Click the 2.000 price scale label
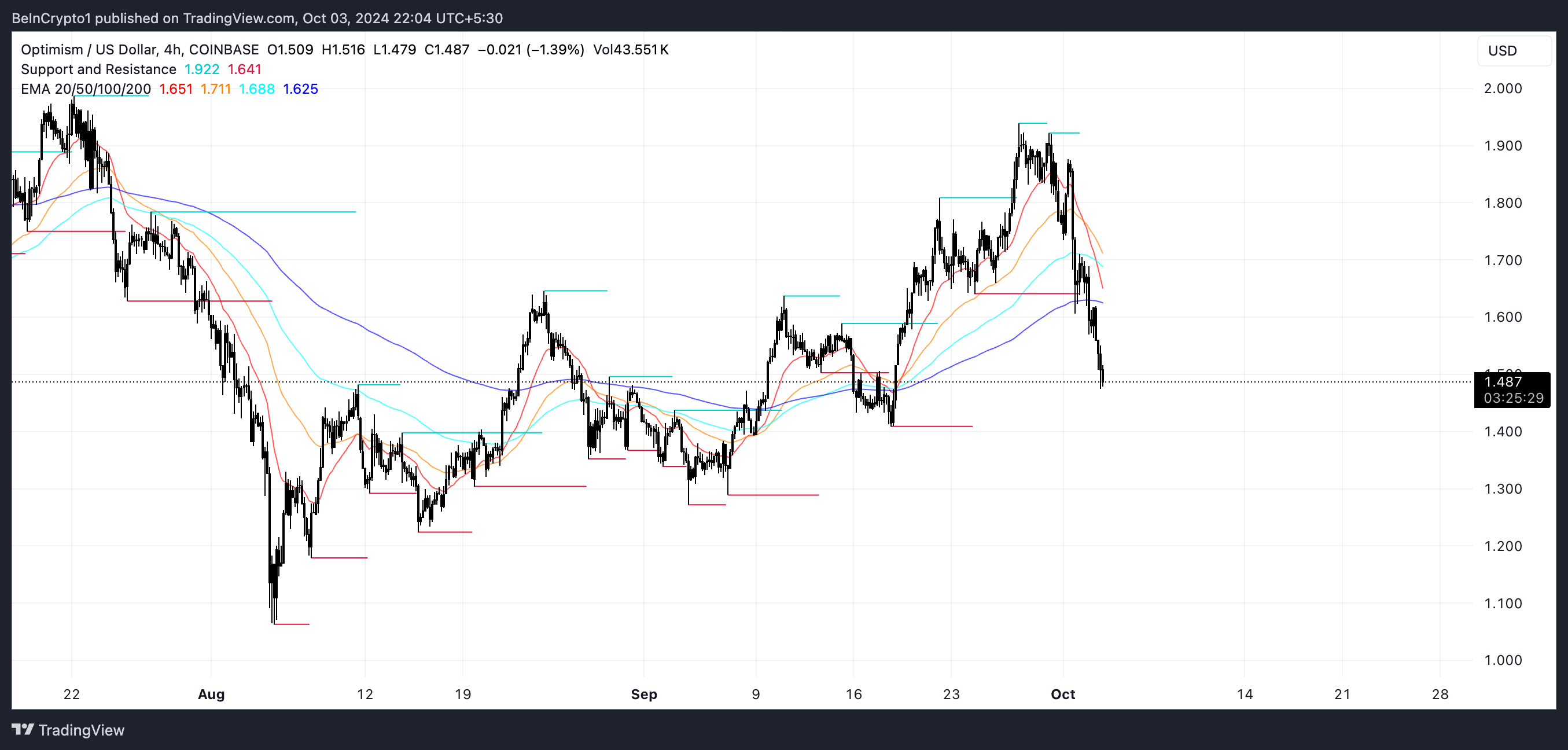Screen dimensions: 1568x750 click(1502, 89)
